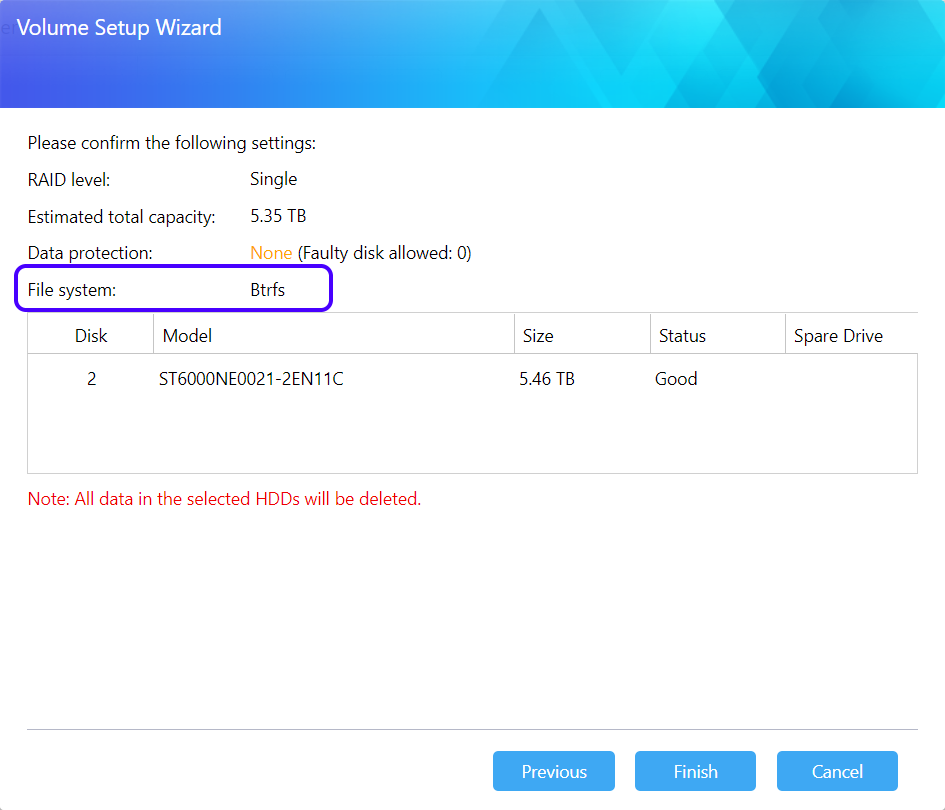Image resolution: width=945 pixels, height=810 pixels.
Task: Click the Volume Setup Wizard title
Action: click(119, 27)
